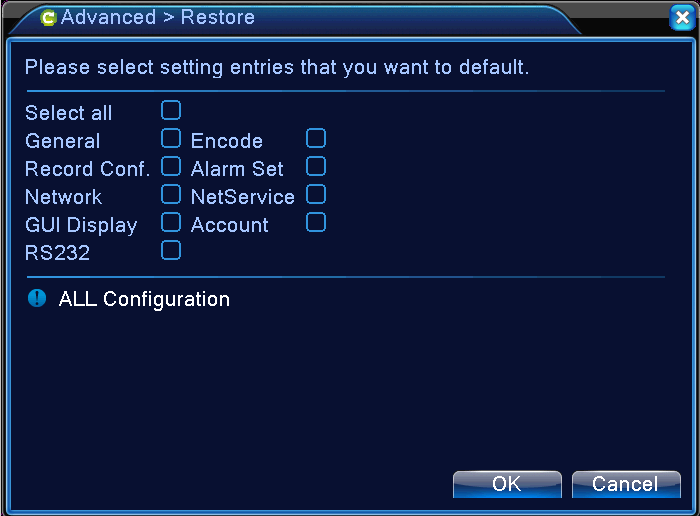The width and height of the screenshot is (700, 516).
Task: Enable the General checkbox
Action: click(x=171, y=138)
